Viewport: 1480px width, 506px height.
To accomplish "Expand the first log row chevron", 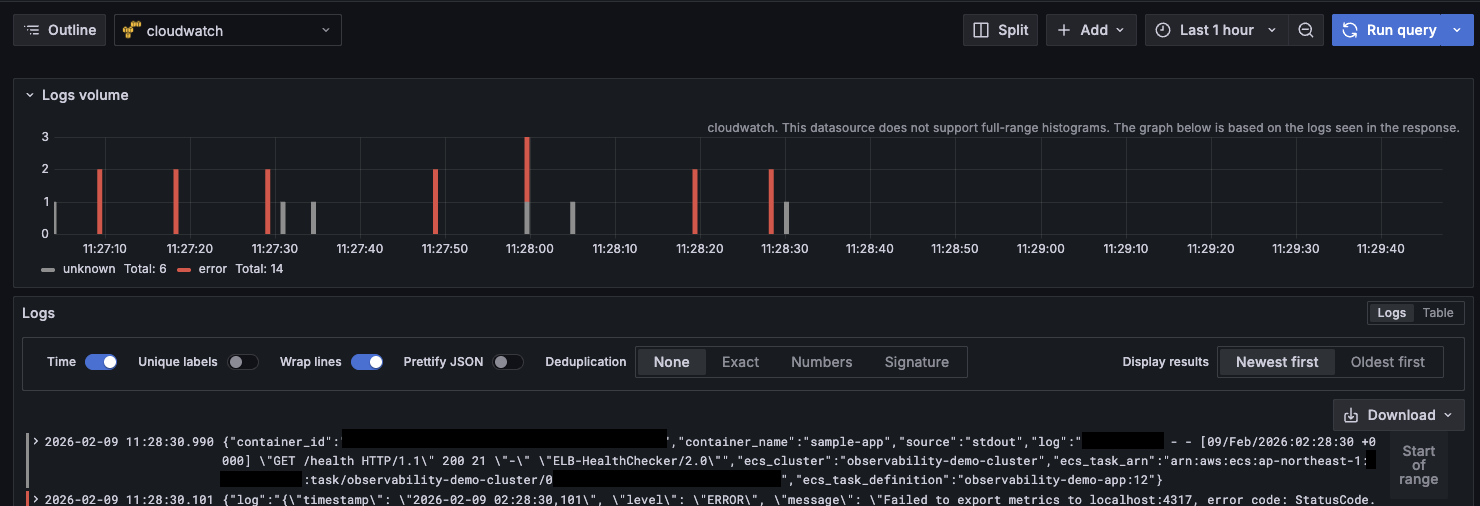I will click(x=36, y=441).
